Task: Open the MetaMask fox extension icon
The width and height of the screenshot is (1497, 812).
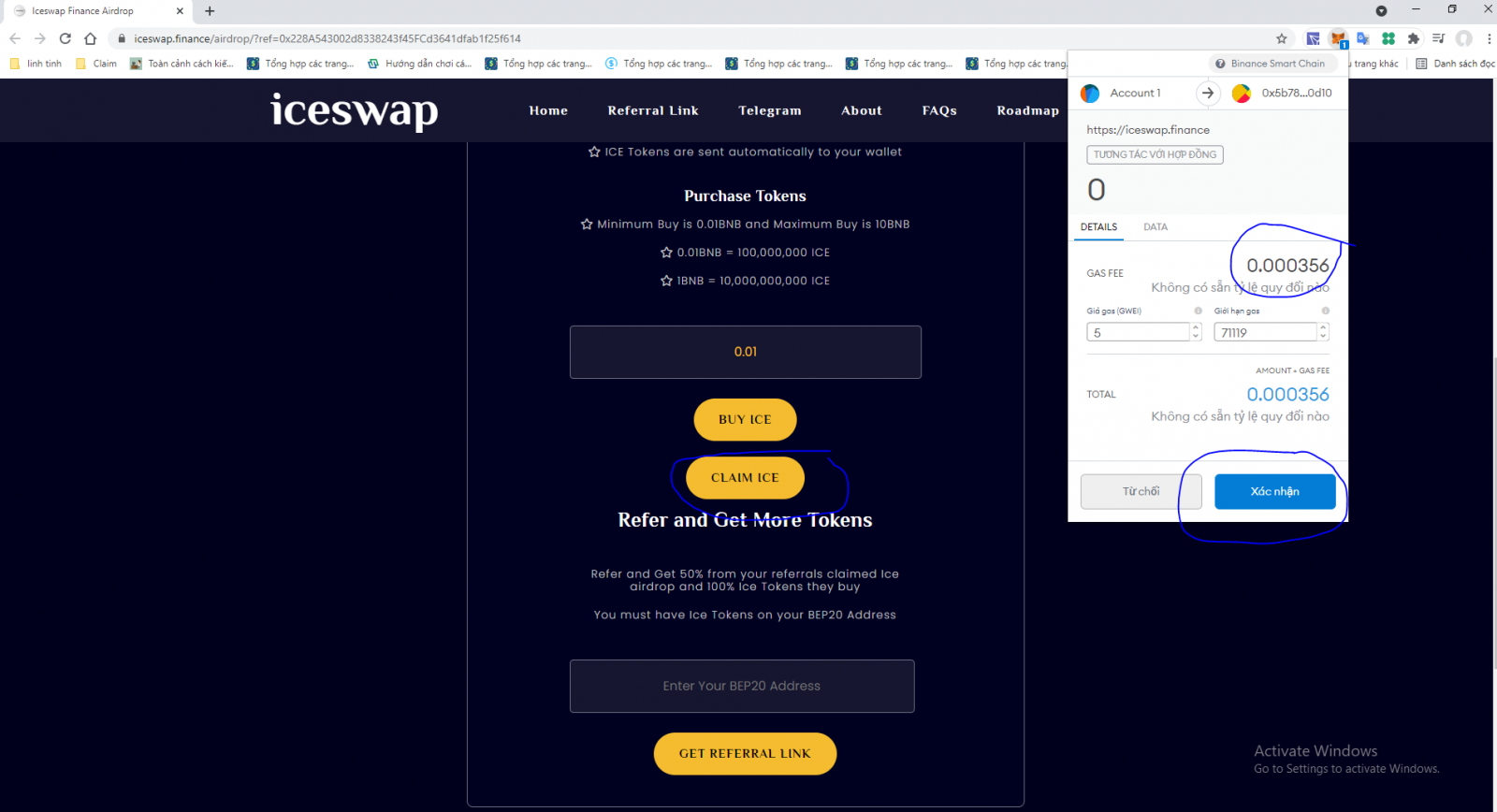Action: tap(1338, 38)
